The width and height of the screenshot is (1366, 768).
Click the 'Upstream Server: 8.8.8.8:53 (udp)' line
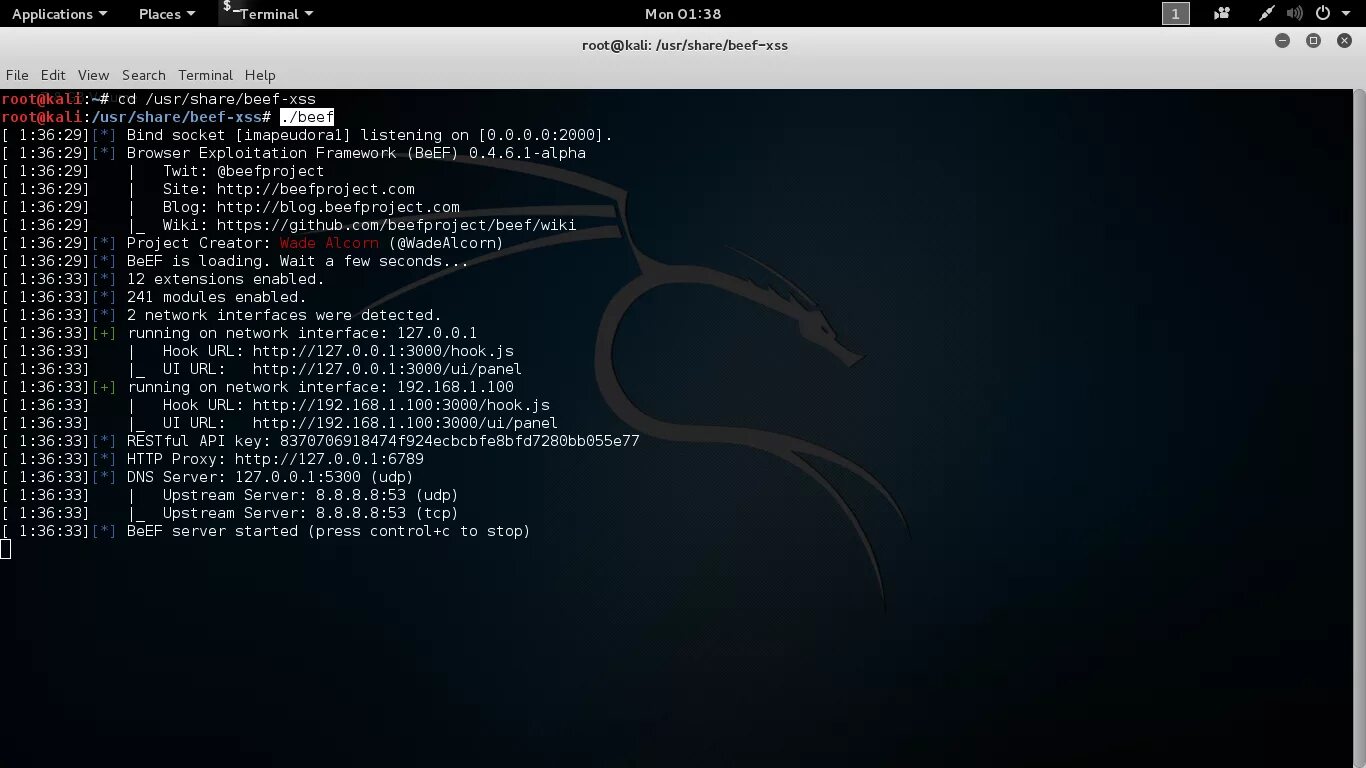point(310,495)
